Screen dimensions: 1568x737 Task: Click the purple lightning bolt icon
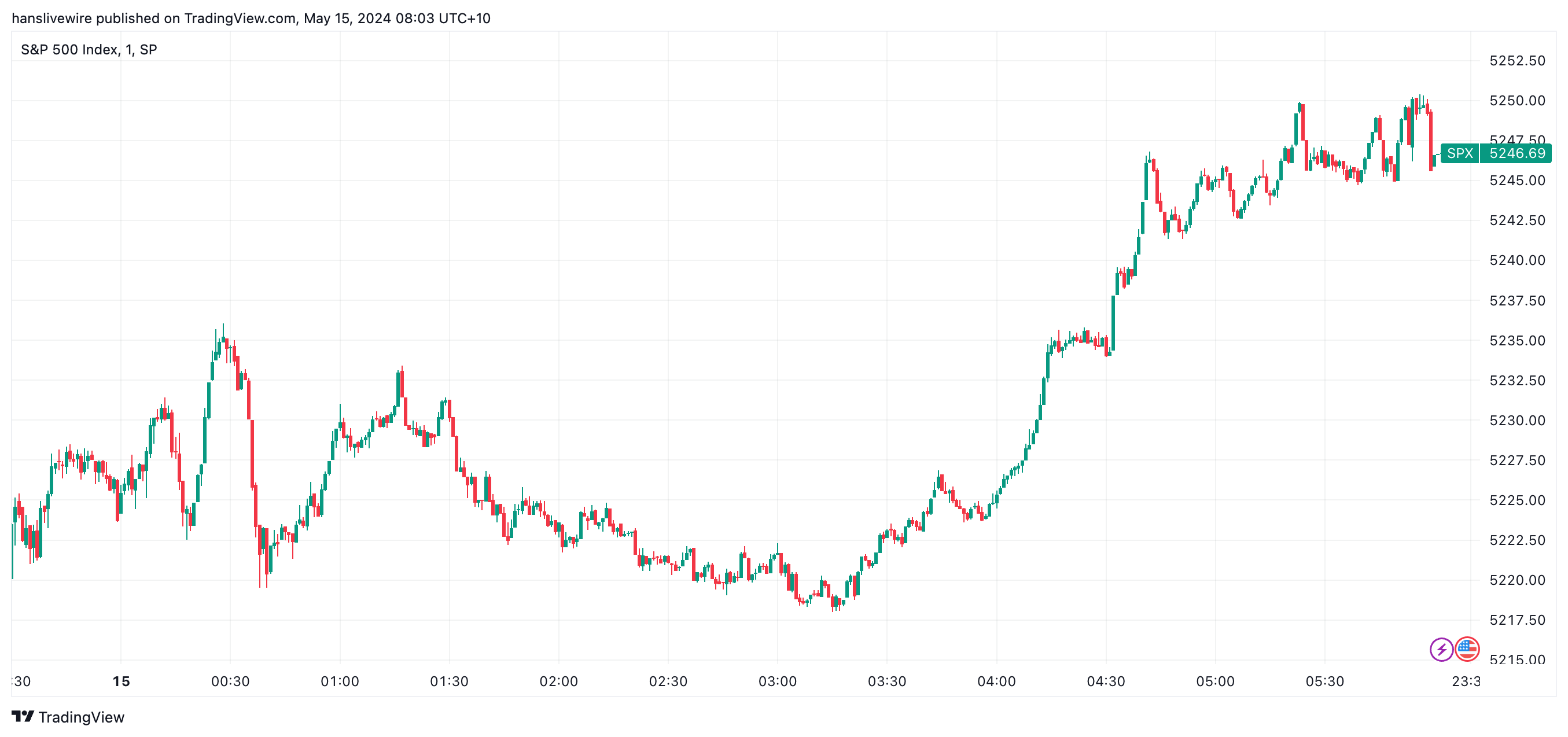click(x=1441, y=650)
